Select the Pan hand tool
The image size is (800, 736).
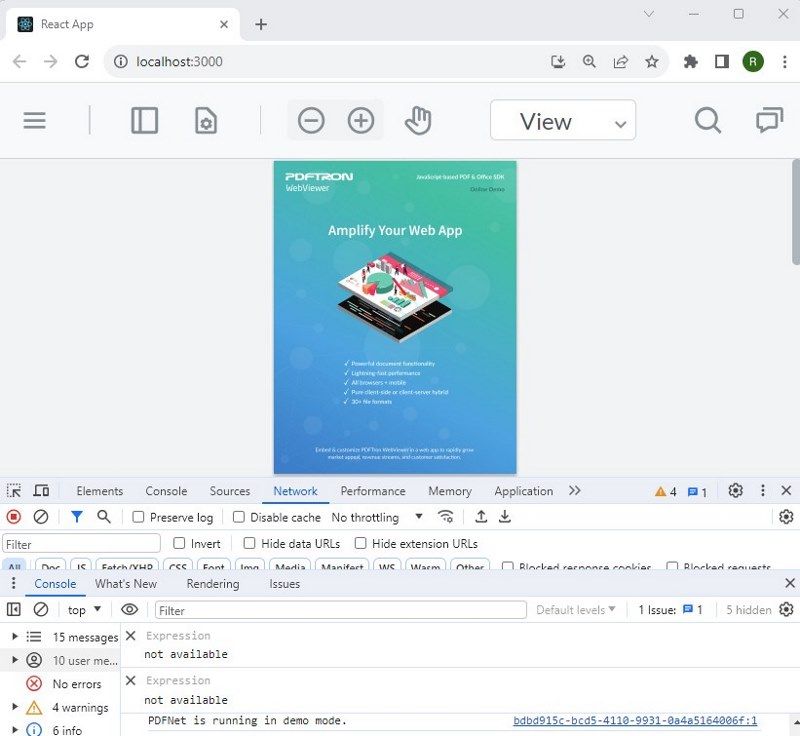[x=418, y=121]
